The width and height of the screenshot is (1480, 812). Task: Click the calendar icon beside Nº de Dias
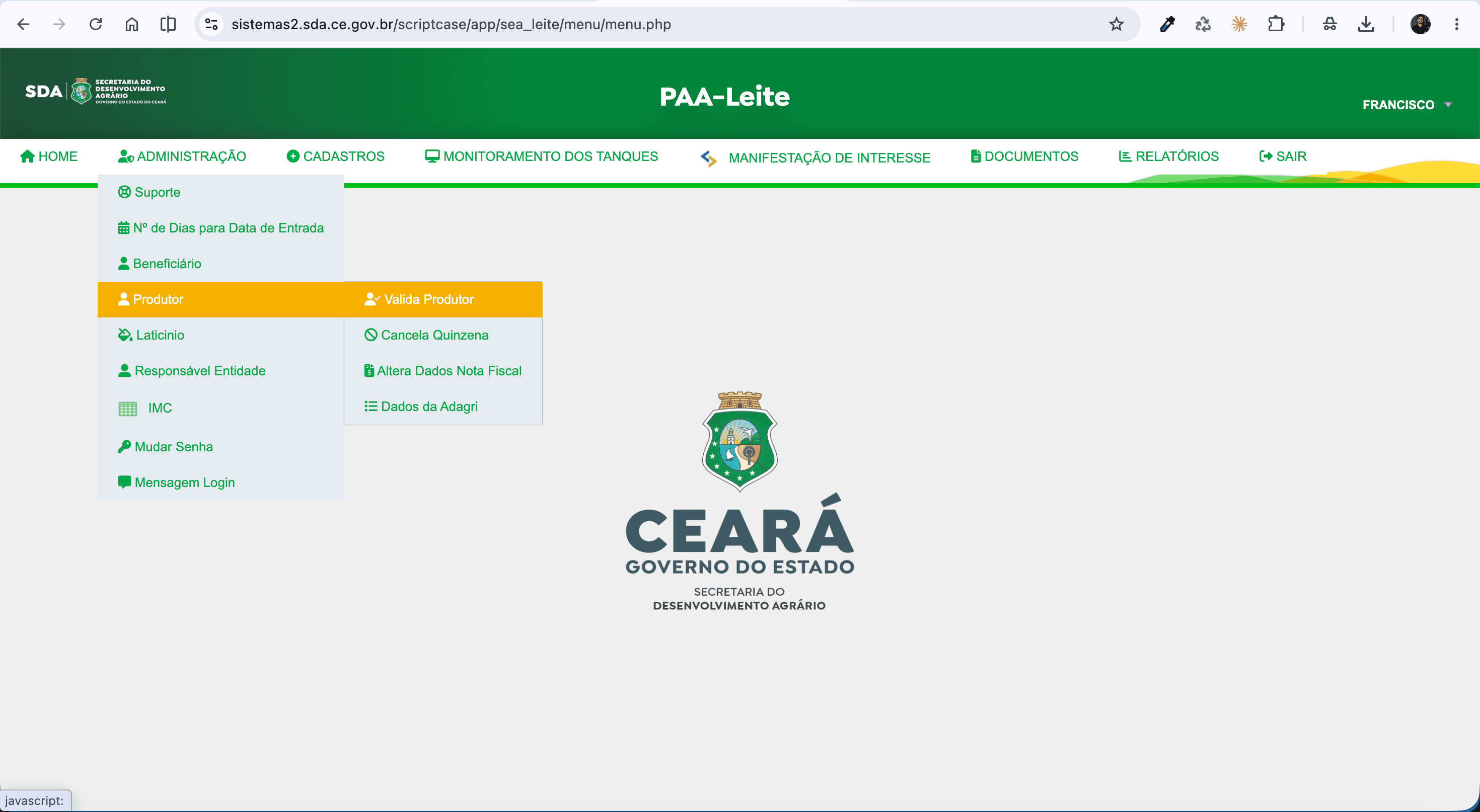(123, 228)
